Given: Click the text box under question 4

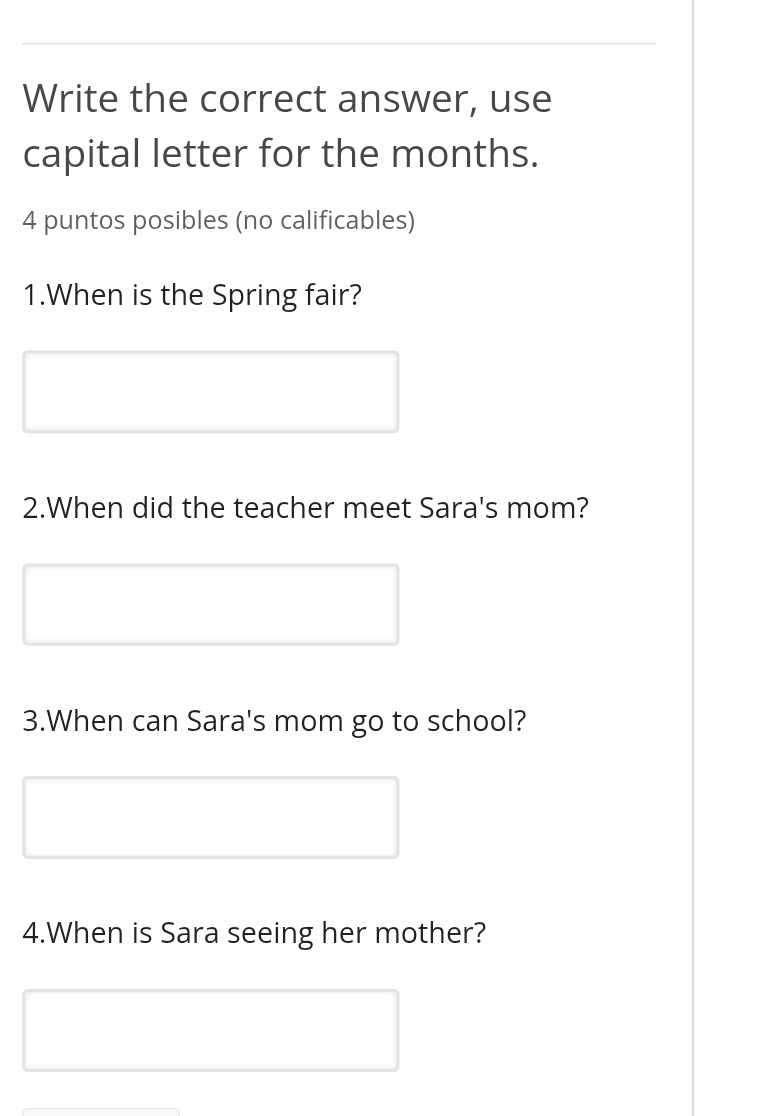Looking at the screenshot, I should pos(210,1030).
